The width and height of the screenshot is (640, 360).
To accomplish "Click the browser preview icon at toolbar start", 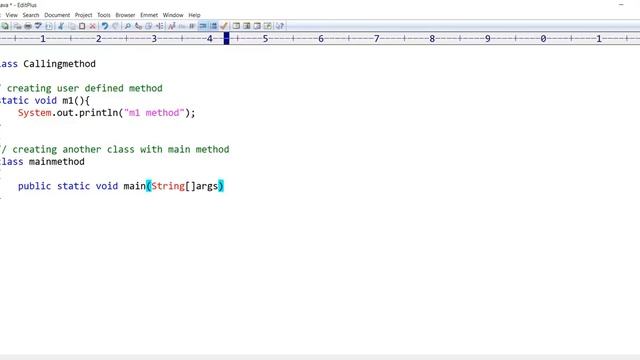I will coord(5,26).
